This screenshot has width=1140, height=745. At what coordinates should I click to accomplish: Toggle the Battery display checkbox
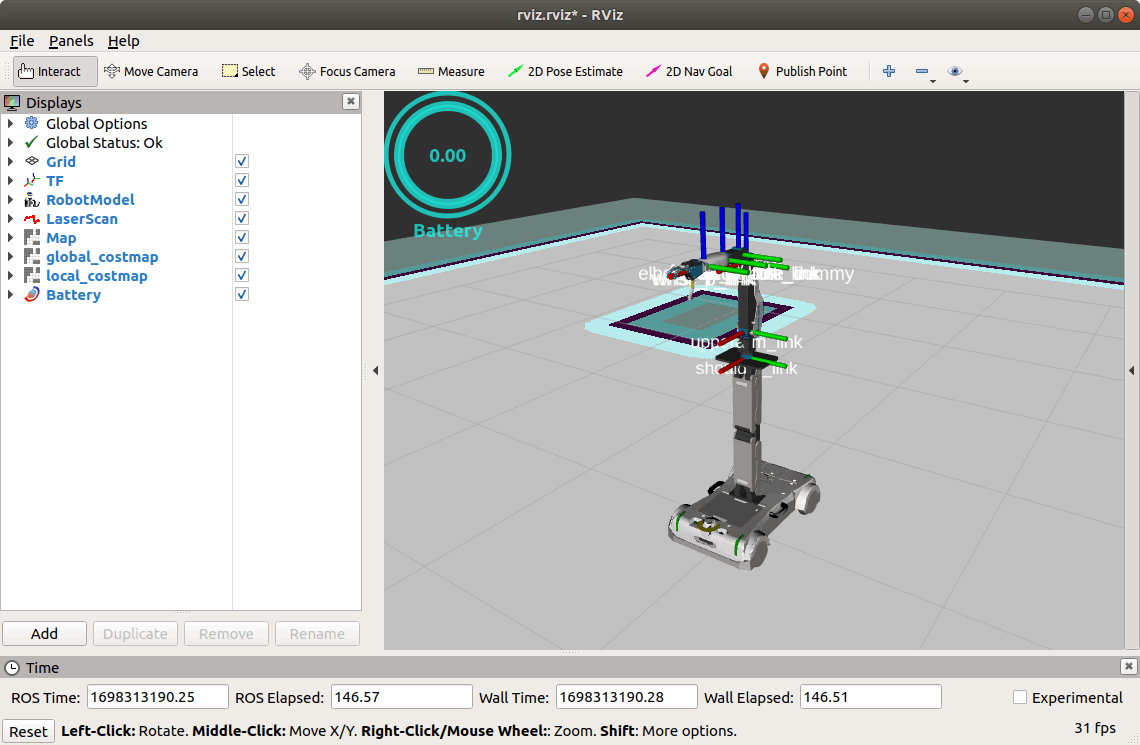point(242,295)
